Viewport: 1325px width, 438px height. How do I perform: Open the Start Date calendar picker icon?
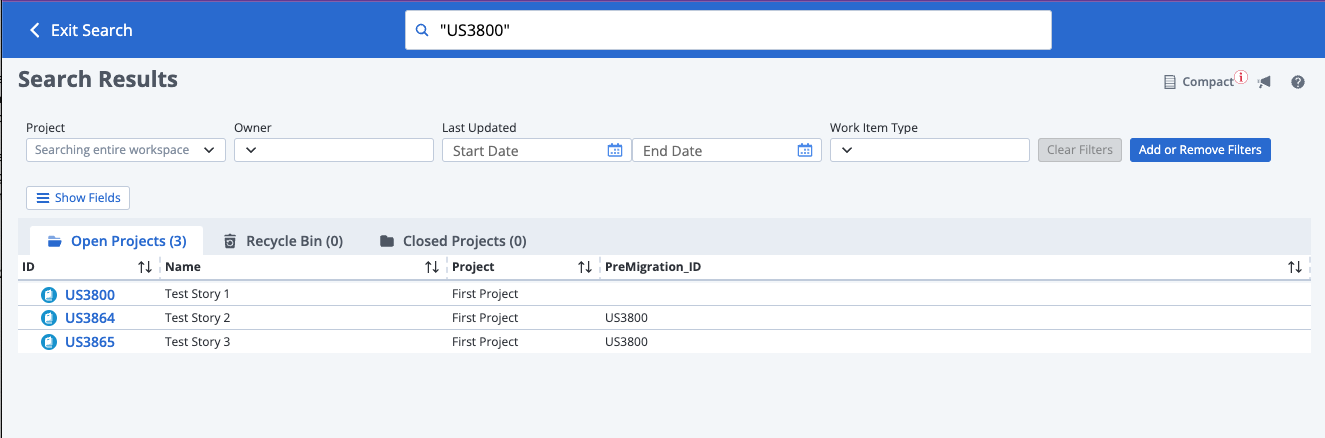click(615, 150)
